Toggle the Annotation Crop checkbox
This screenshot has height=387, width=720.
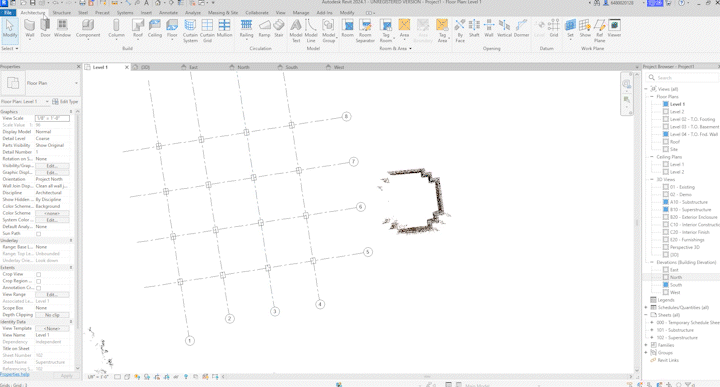(x=39, y=288)
